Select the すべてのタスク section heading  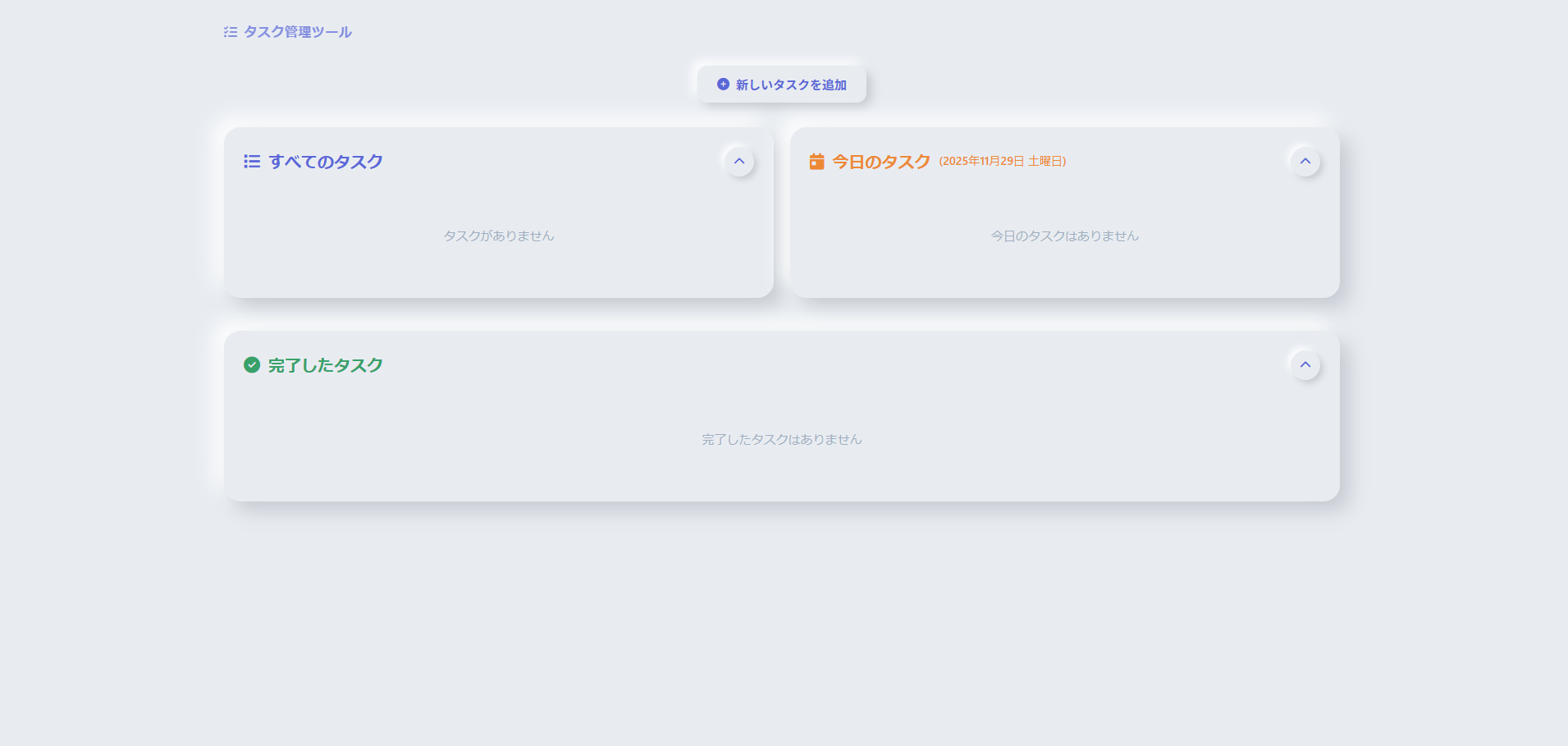click(326, 162)
